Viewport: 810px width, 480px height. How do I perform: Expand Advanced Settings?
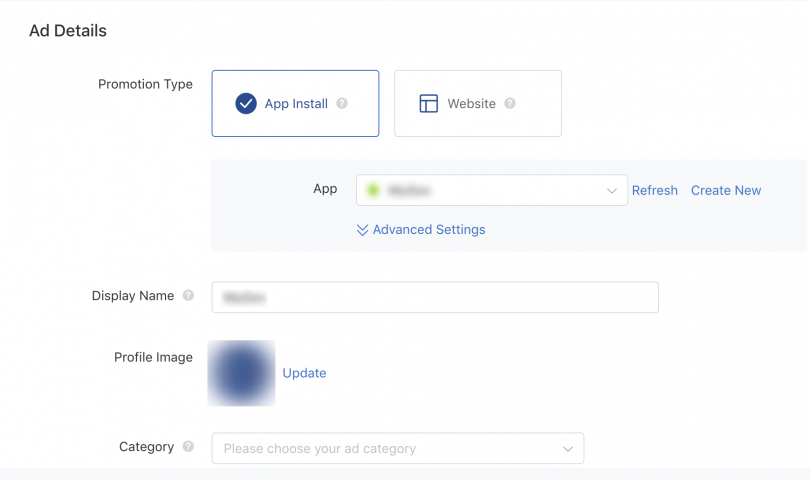[x=428, y=230]
